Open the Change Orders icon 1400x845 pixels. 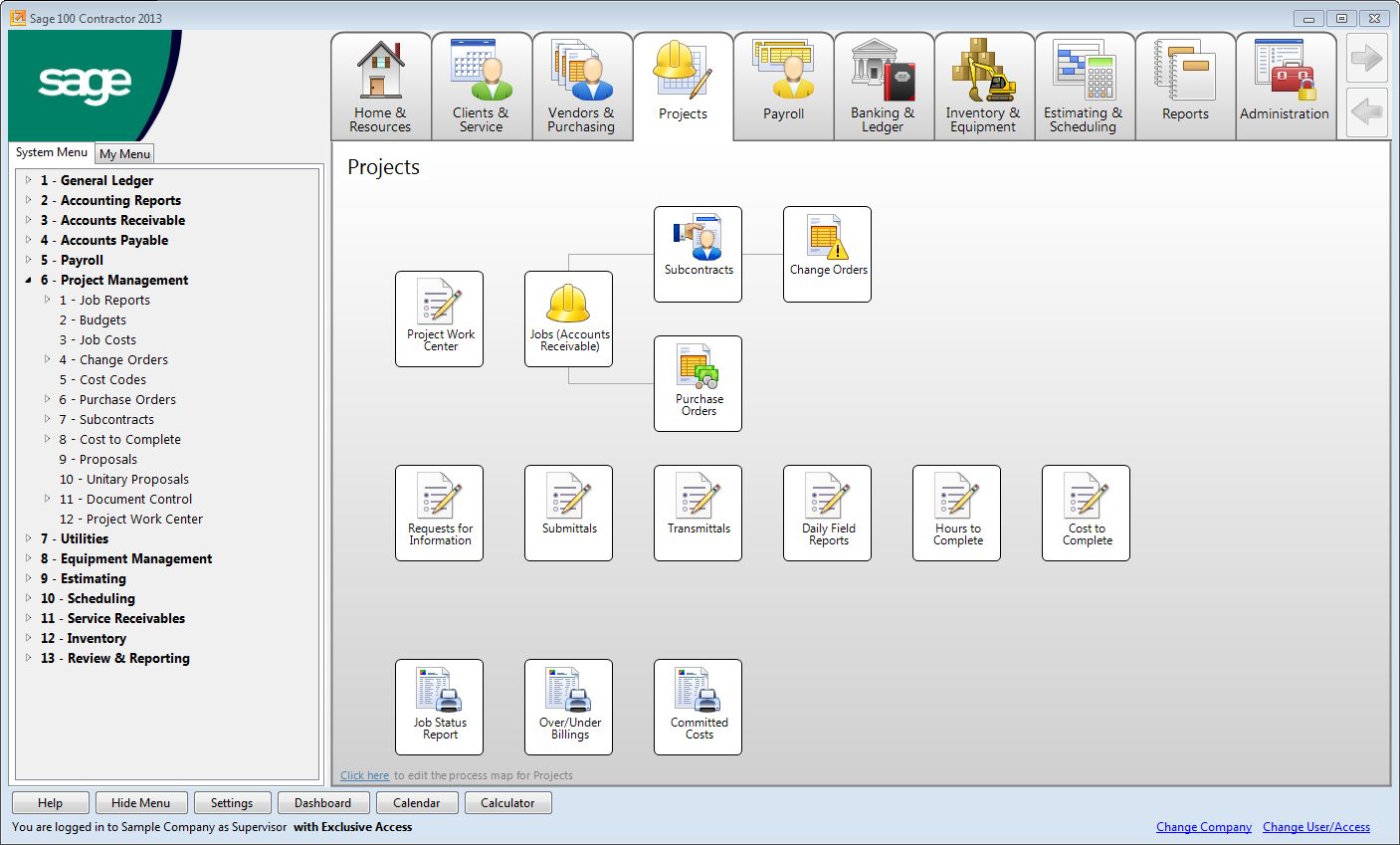pyautogui.click(x=828, y=254)
